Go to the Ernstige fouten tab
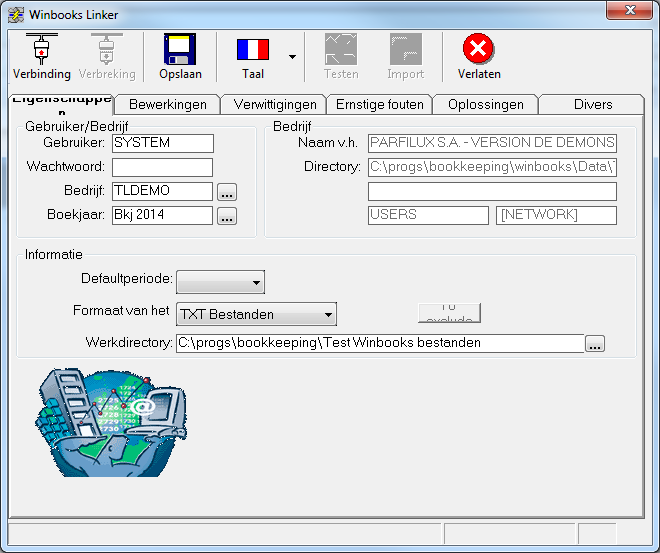660x553 pixels. (380, 104)
